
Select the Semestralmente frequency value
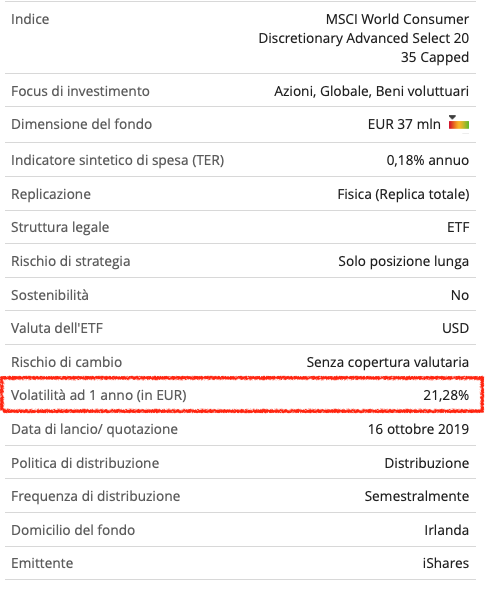click(x=417, y=496)
